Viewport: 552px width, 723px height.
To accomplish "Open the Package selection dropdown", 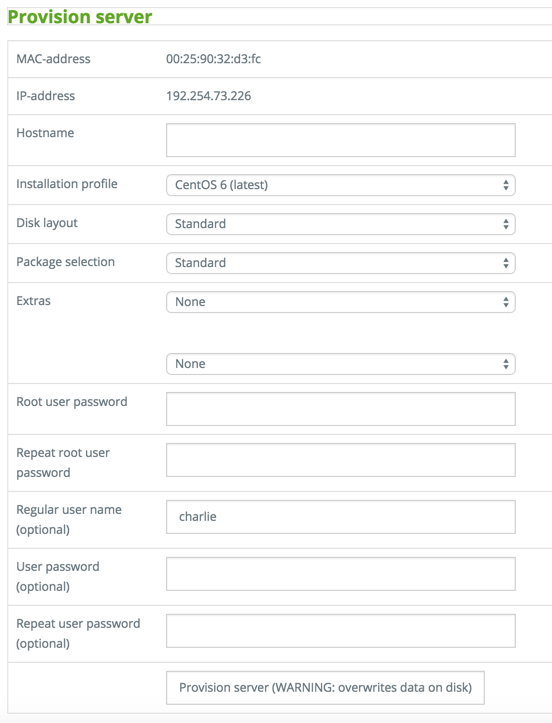I will 340,263.
